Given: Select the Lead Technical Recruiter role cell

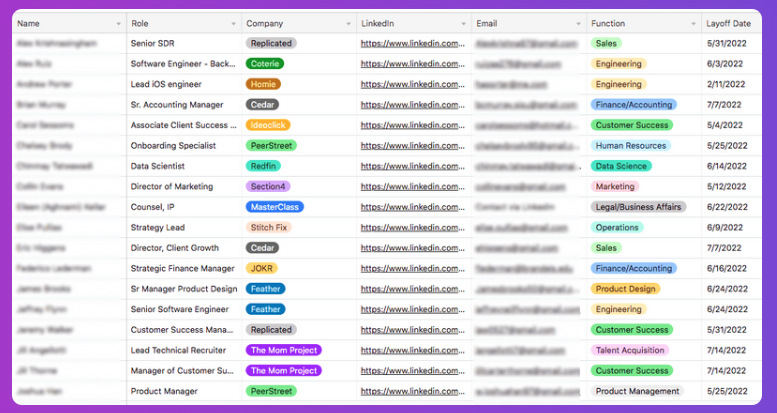Looking at the screenshot, I should [184, 350].
